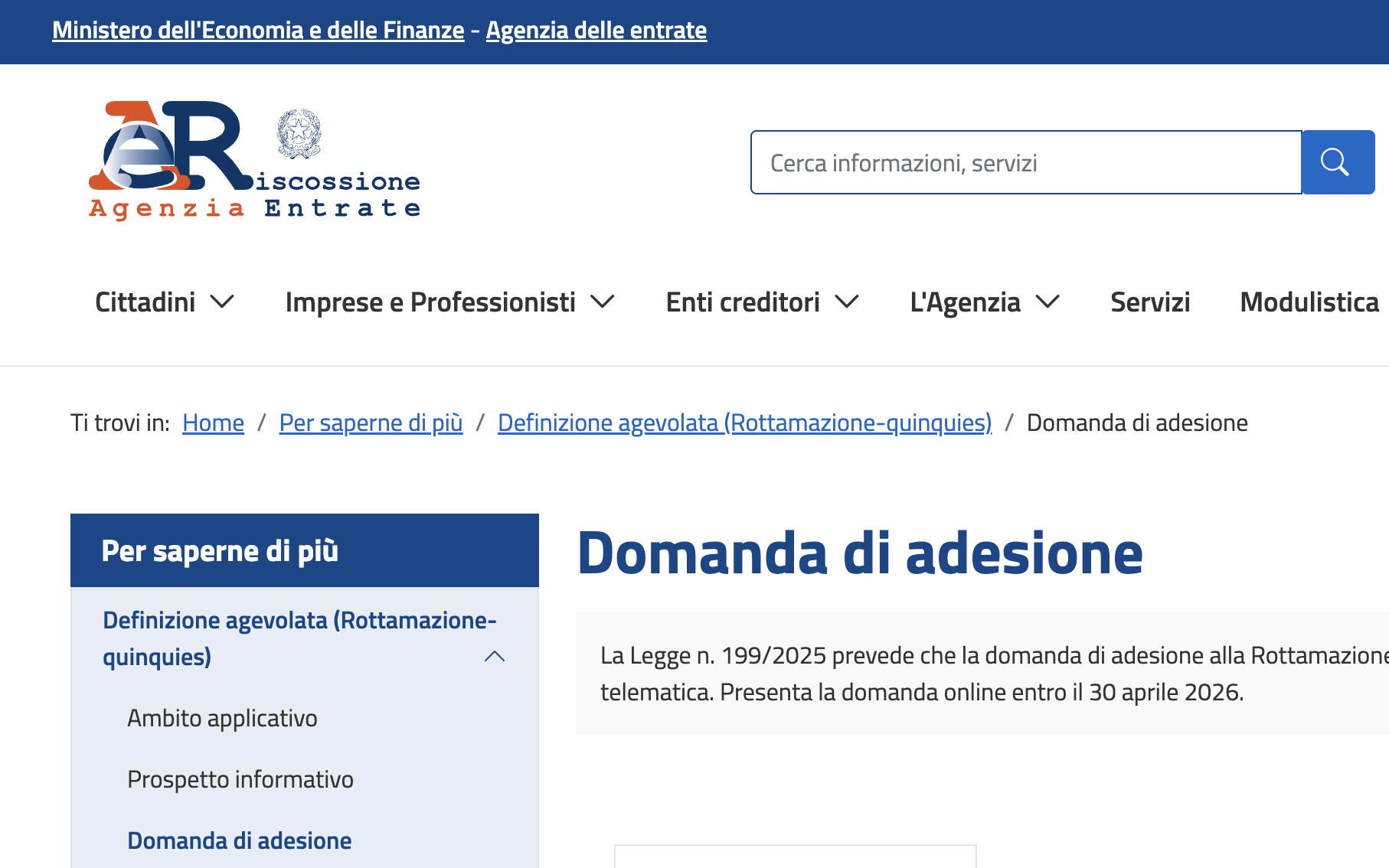
Task: Go to Home in the breadcrumb
Action: [x=213, y=423]
